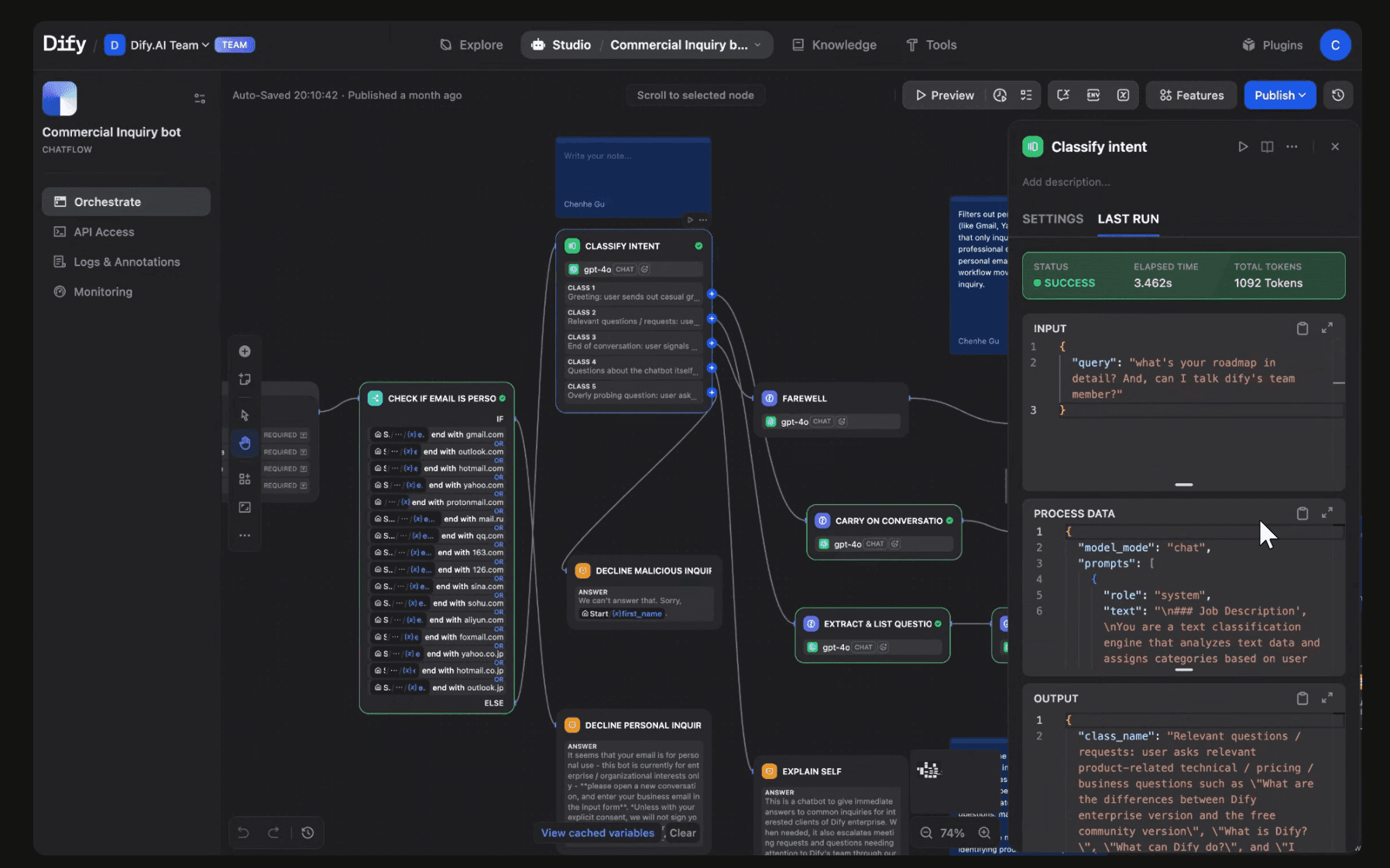Click the Commercial Inquiry bot app thumbnail
This screenshot has width=1390, height=868.
point(60,98)
